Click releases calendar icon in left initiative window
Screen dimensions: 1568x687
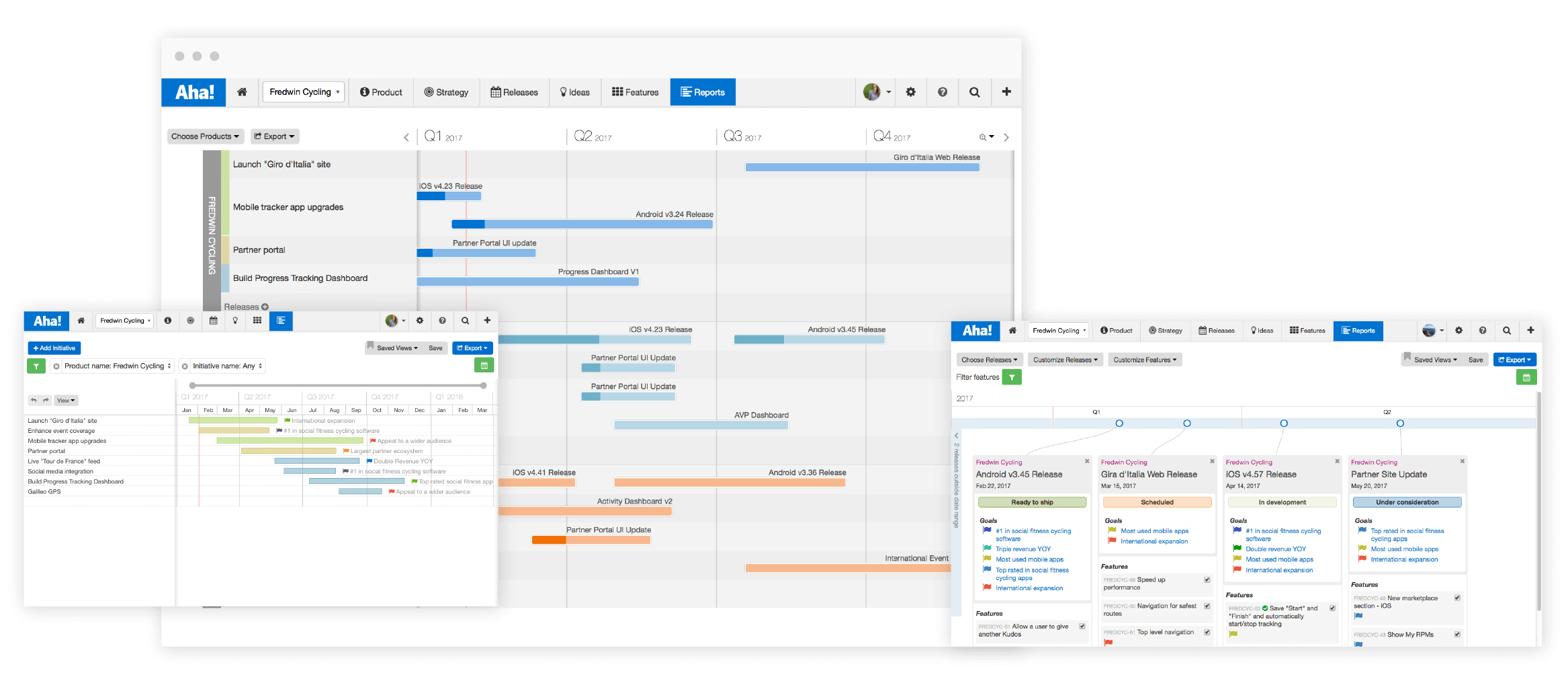pos(213,321)
